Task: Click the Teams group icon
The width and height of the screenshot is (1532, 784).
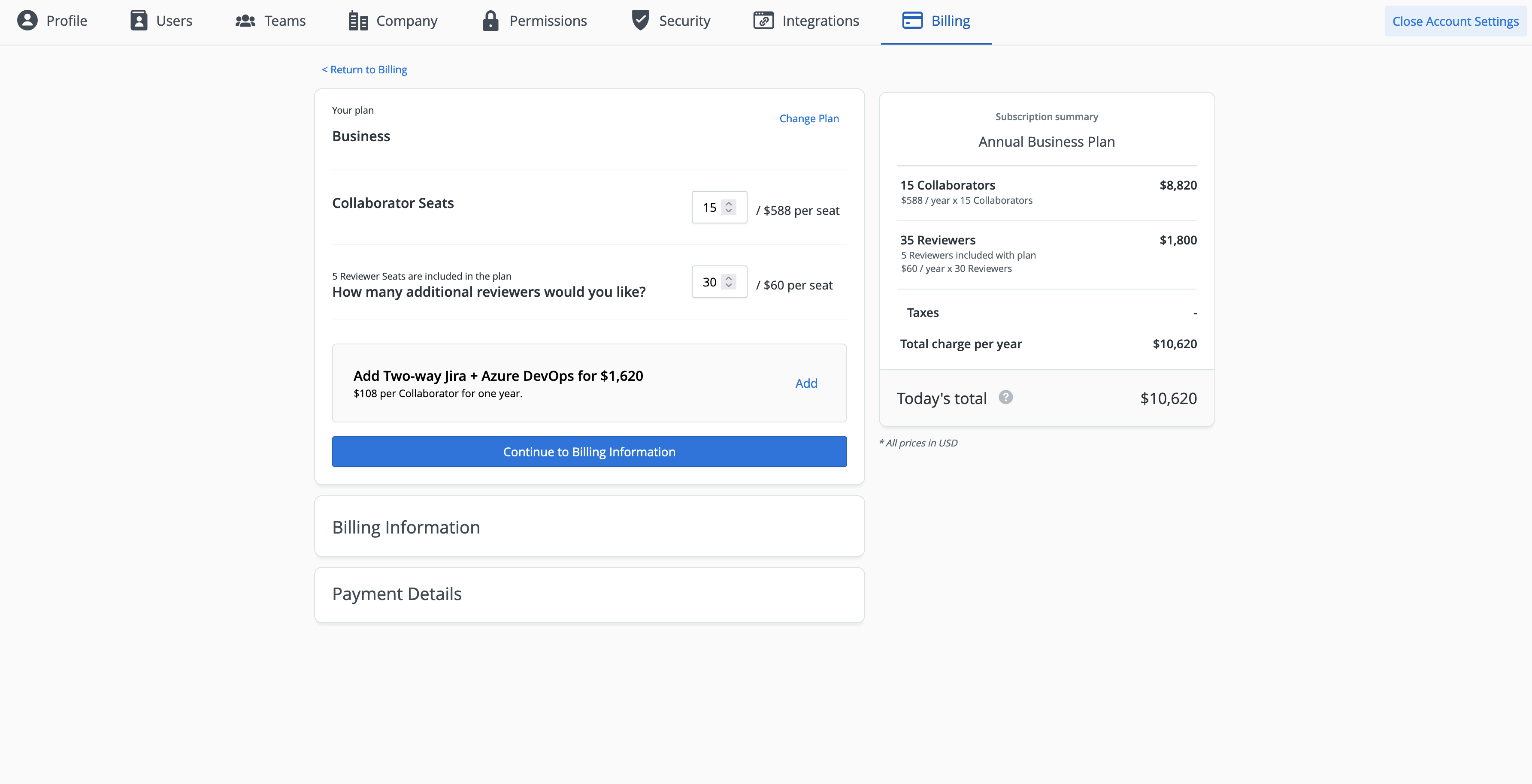Action: coord(245,21)
